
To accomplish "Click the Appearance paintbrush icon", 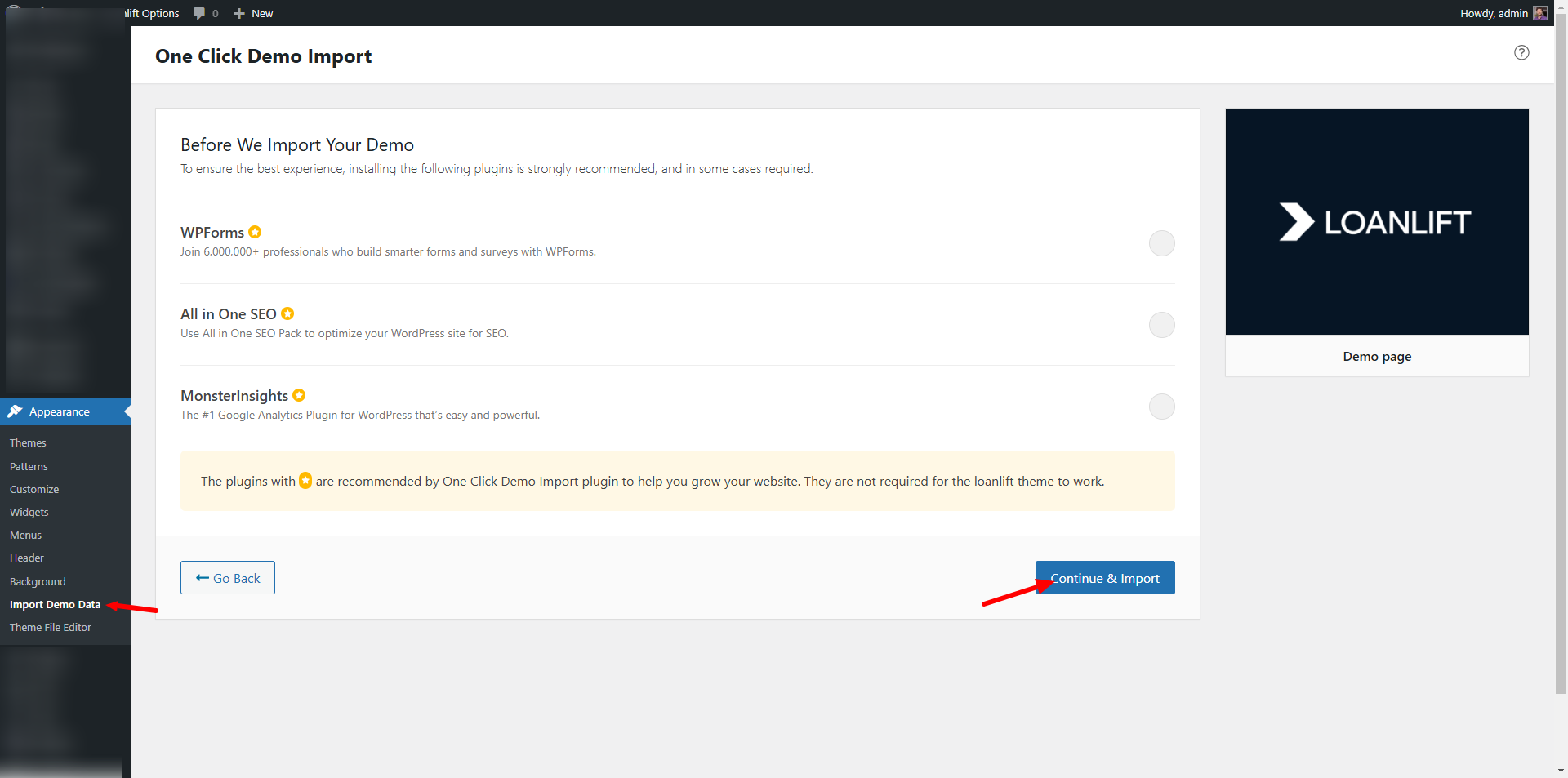I will pyautogui.click(x=15, y=411).
